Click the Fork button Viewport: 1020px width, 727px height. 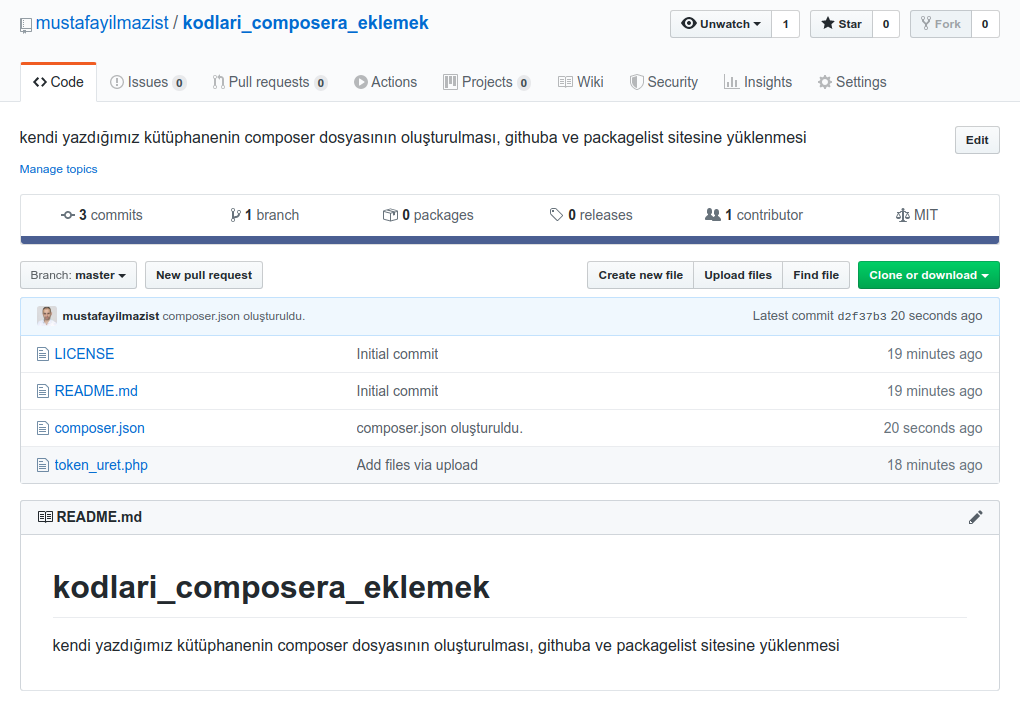pos(941,24)
